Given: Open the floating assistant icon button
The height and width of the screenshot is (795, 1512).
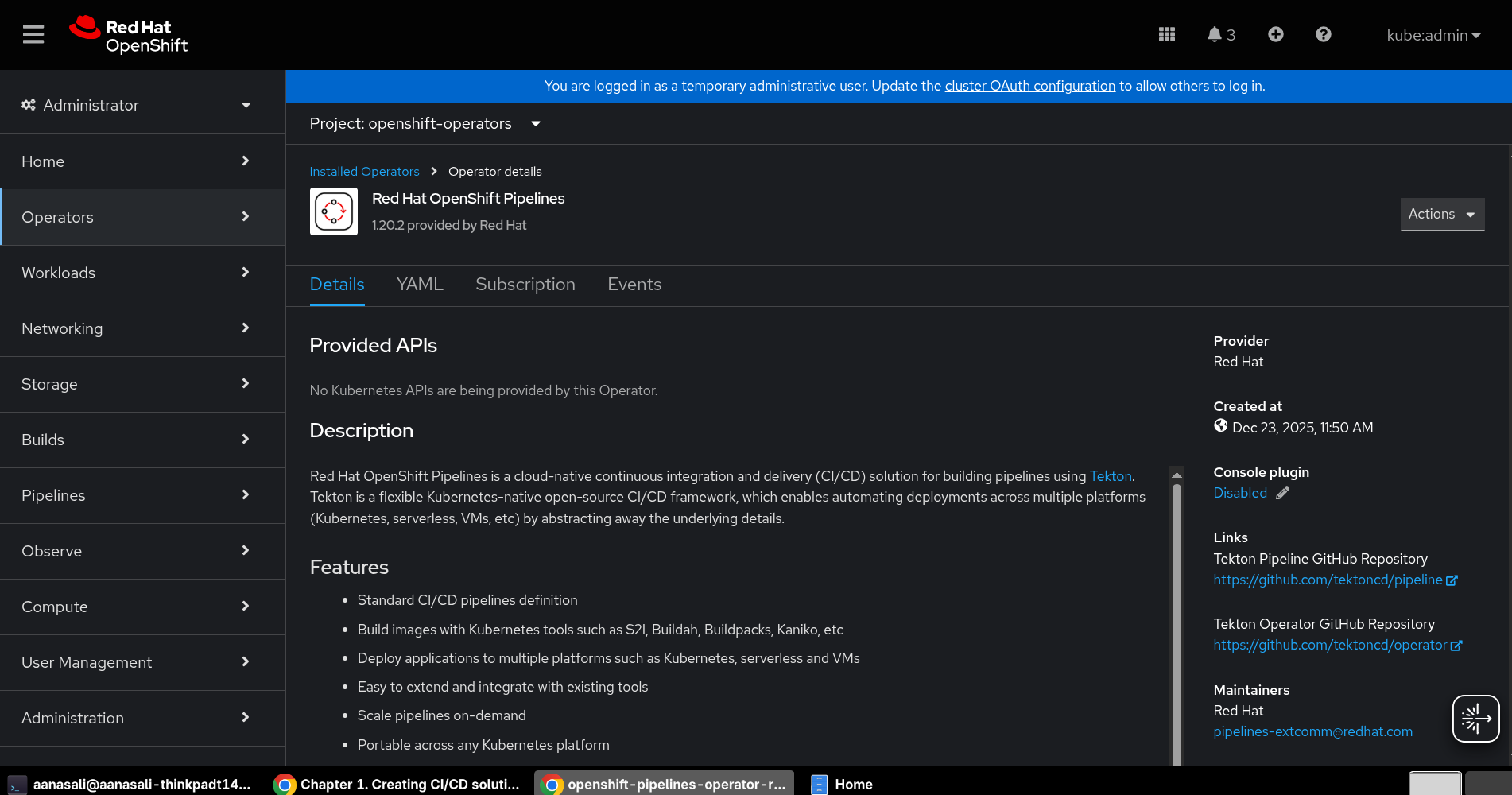Looking at the screenshot, I should click(1476, 719).
